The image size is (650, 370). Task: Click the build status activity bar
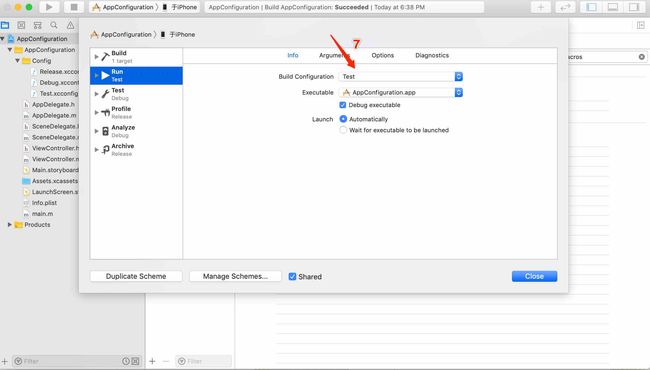344,7
